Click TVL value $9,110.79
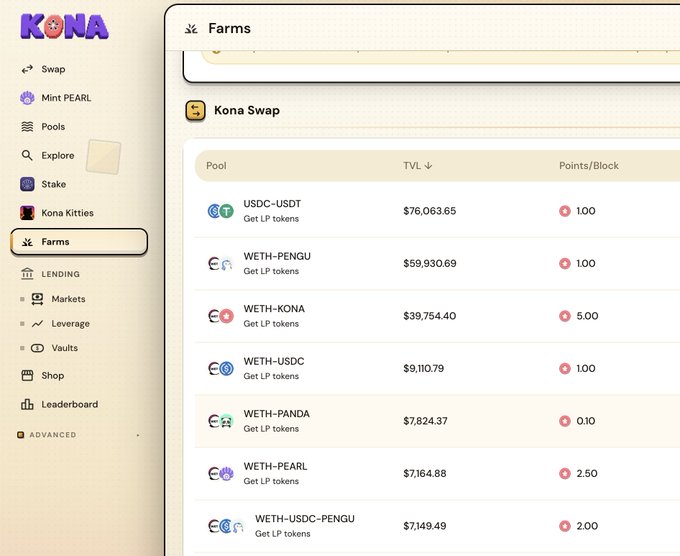 pyautogui.click(x=424, y=369)
